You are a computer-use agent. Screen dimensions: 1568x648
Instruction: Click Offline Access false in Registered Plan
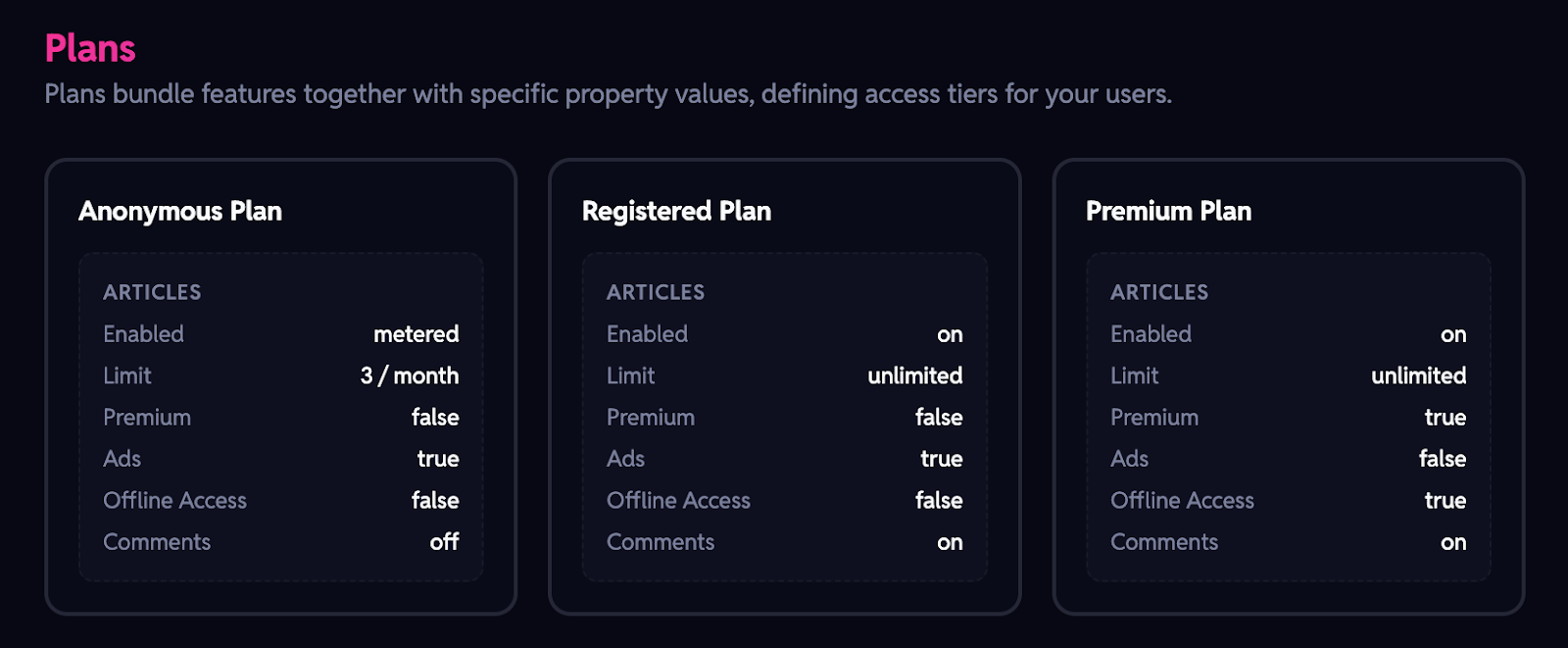938,500
